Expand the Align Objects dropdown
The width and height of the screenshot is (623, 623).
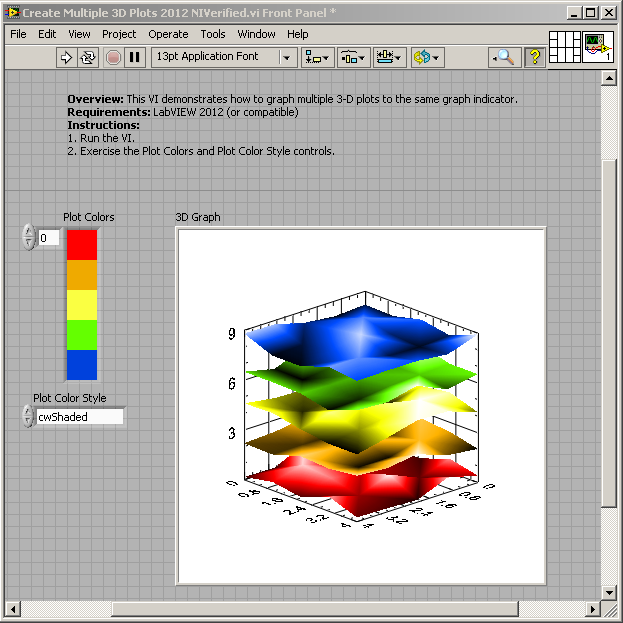click(x=319, y=57)
